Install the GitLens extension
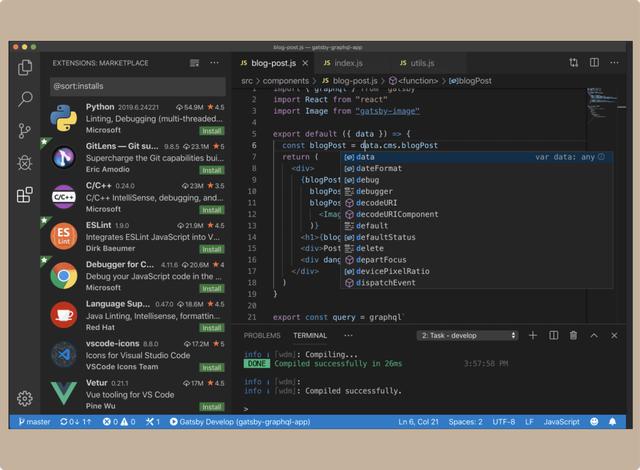Image resolution: width=640 pixels, height=470 pixels. [212, 170]
